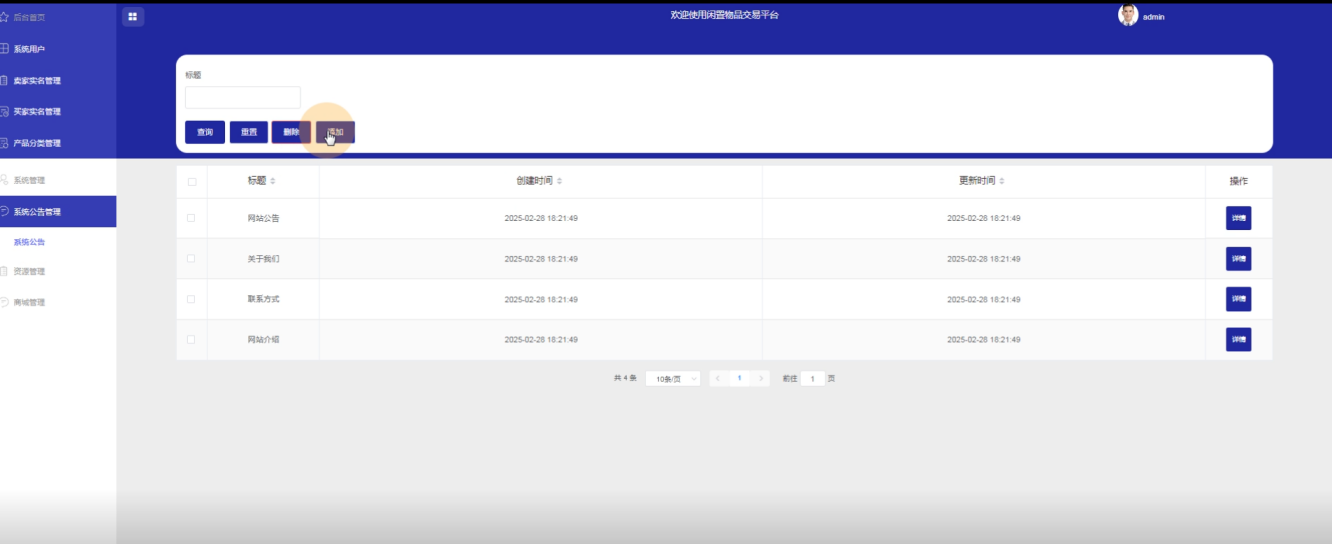Image resolution: width=1332 pixels, height=544 pixels.
Task: Go to previous page arrow
Action: 718,379
